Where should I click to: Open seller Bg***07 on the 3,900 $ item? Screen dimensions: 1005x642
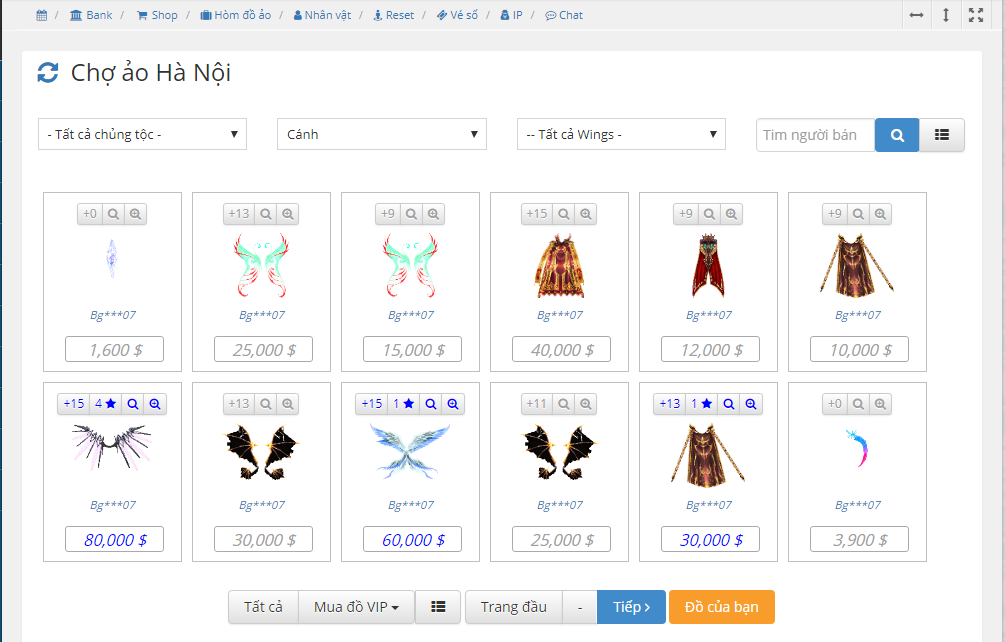[x=858, y=506]
